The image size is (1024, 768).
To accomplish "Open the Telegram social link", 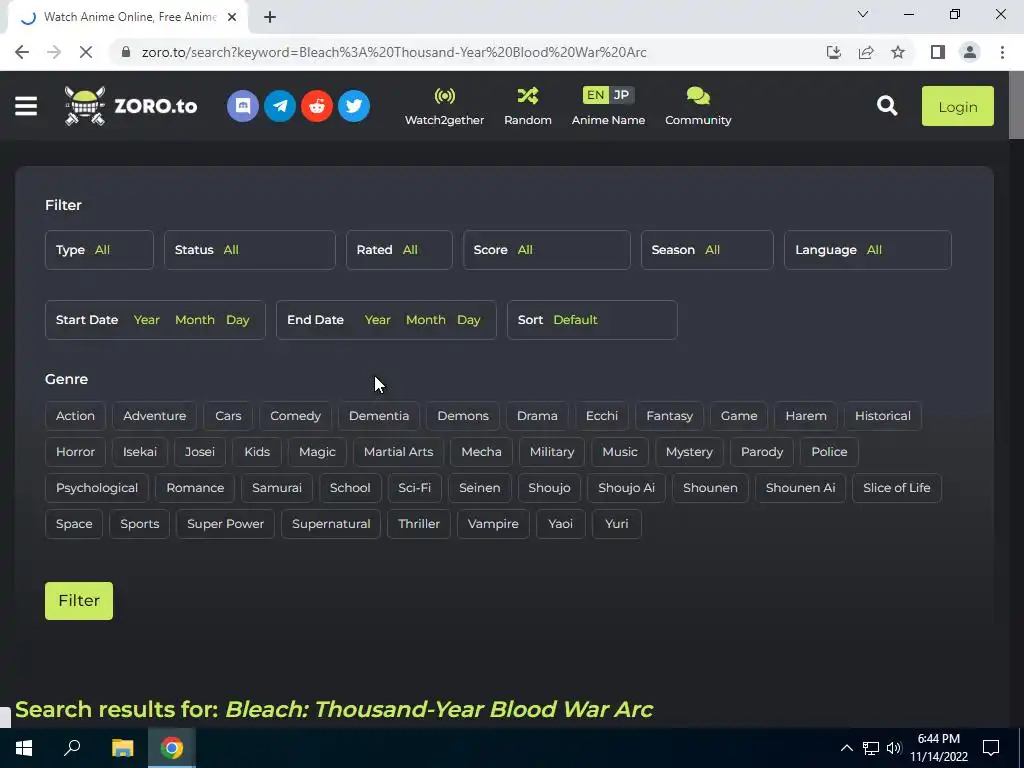I will pos(280,106).
